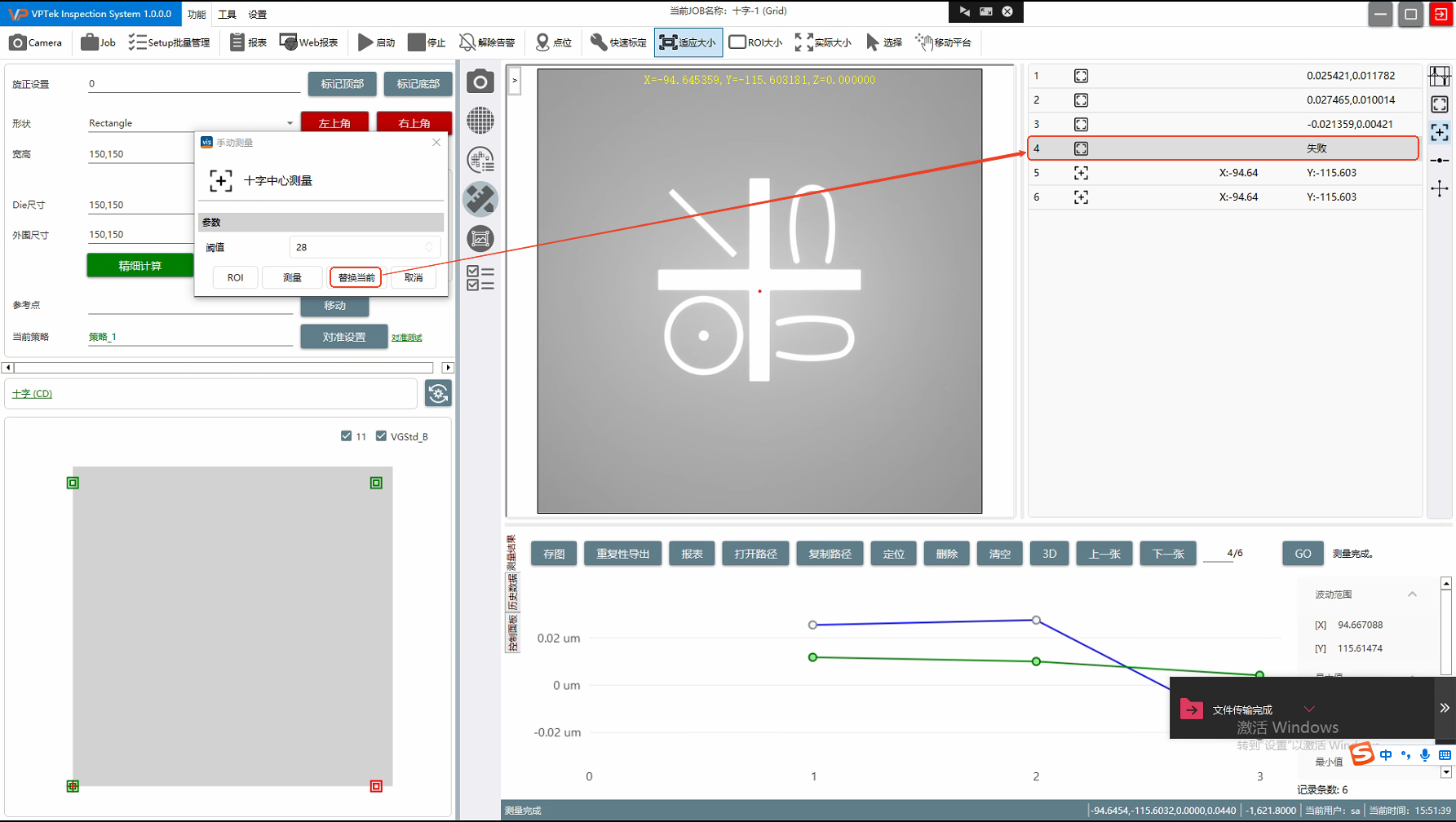
Task: Open Setup批量管理 in the toolbar
Action: point(169,42)
